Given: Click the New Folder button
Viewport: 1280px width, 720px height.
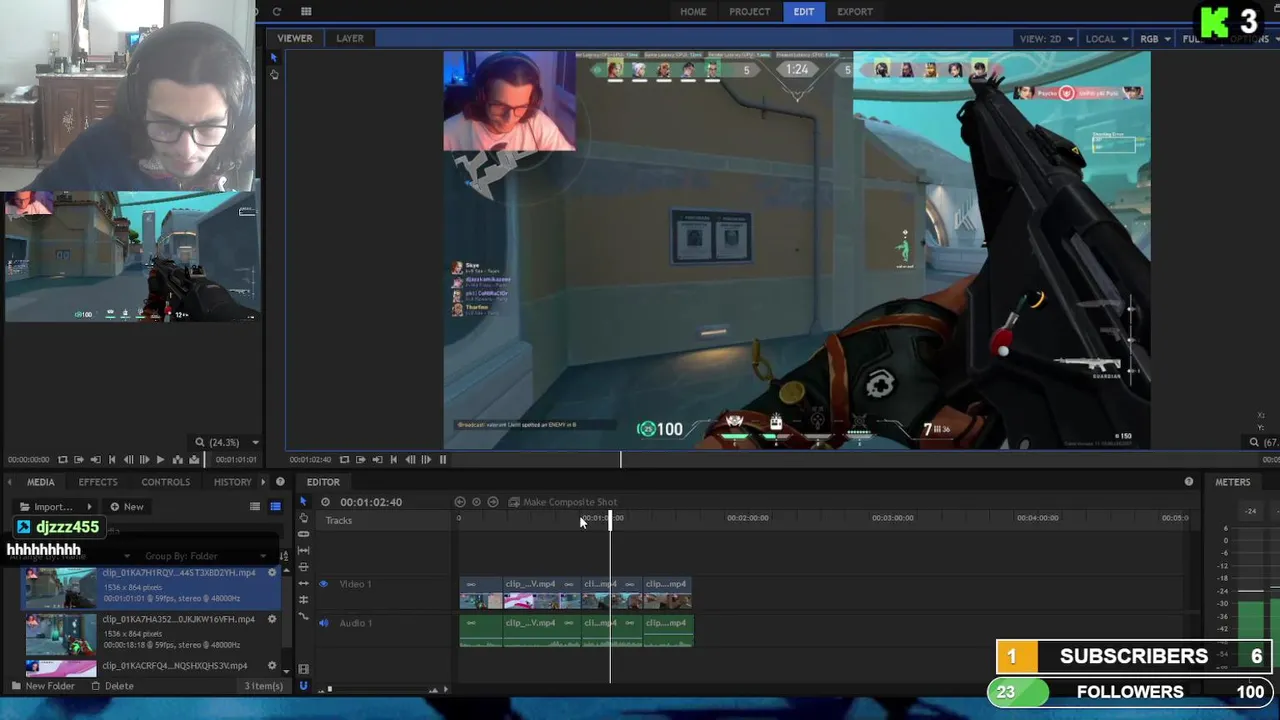Looking at the screenshot, I should 43,686.
